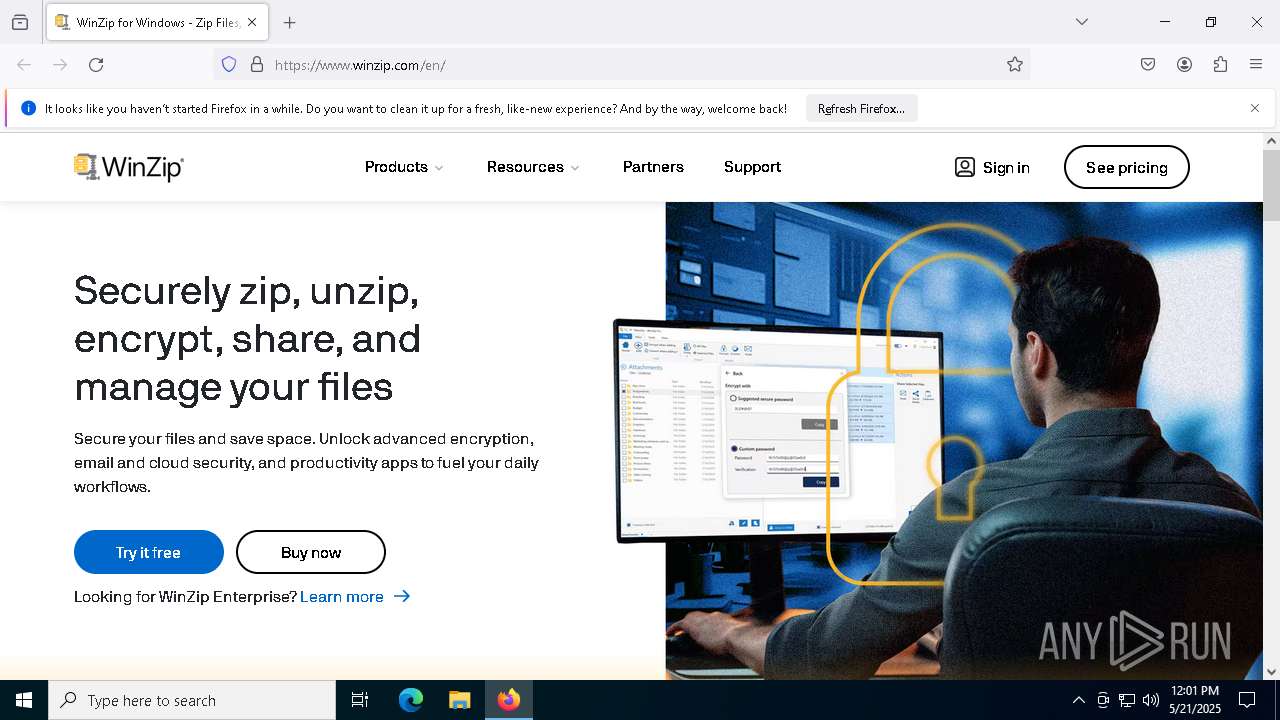Screen dimensions: 1280x720
Task: Open the Windows notification center icon
Action: click(x=1247, y=700)
